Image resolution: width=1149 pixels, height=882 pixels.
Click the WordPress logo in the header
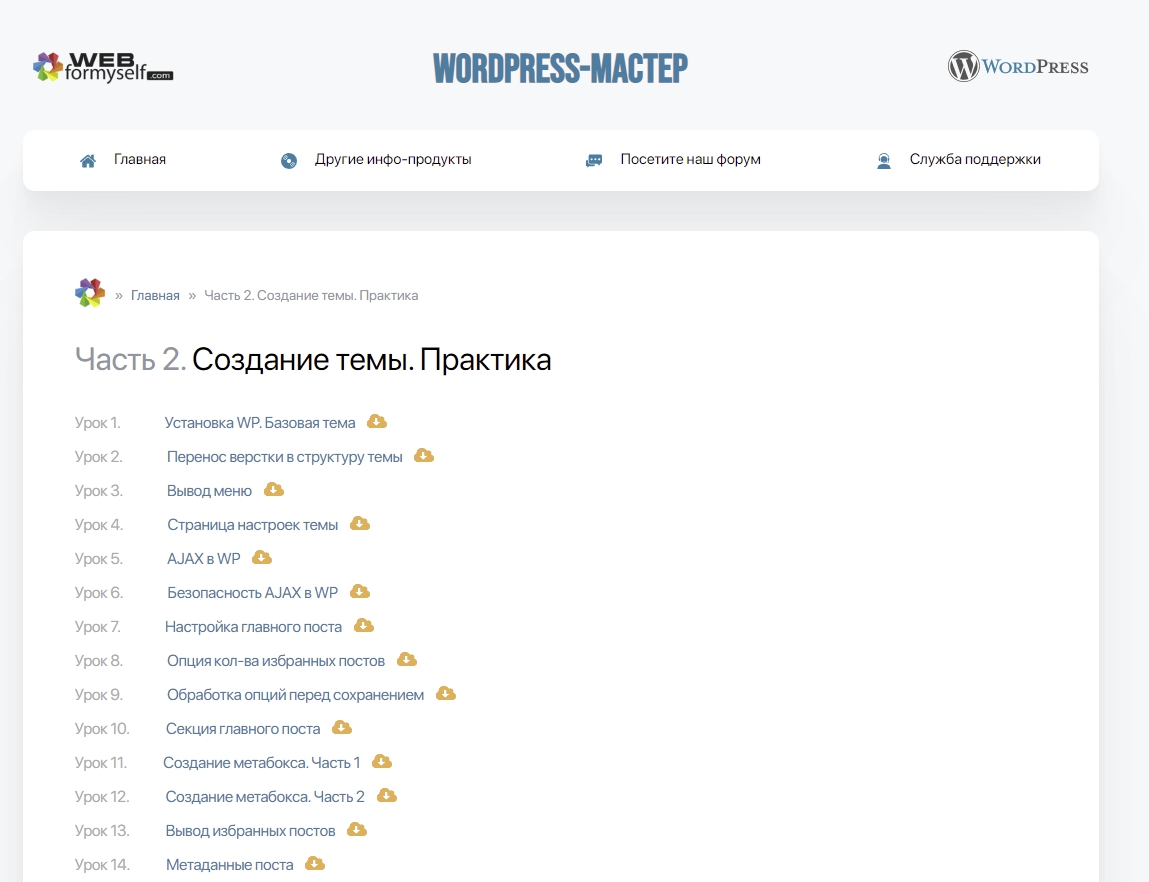point(1018,66)
